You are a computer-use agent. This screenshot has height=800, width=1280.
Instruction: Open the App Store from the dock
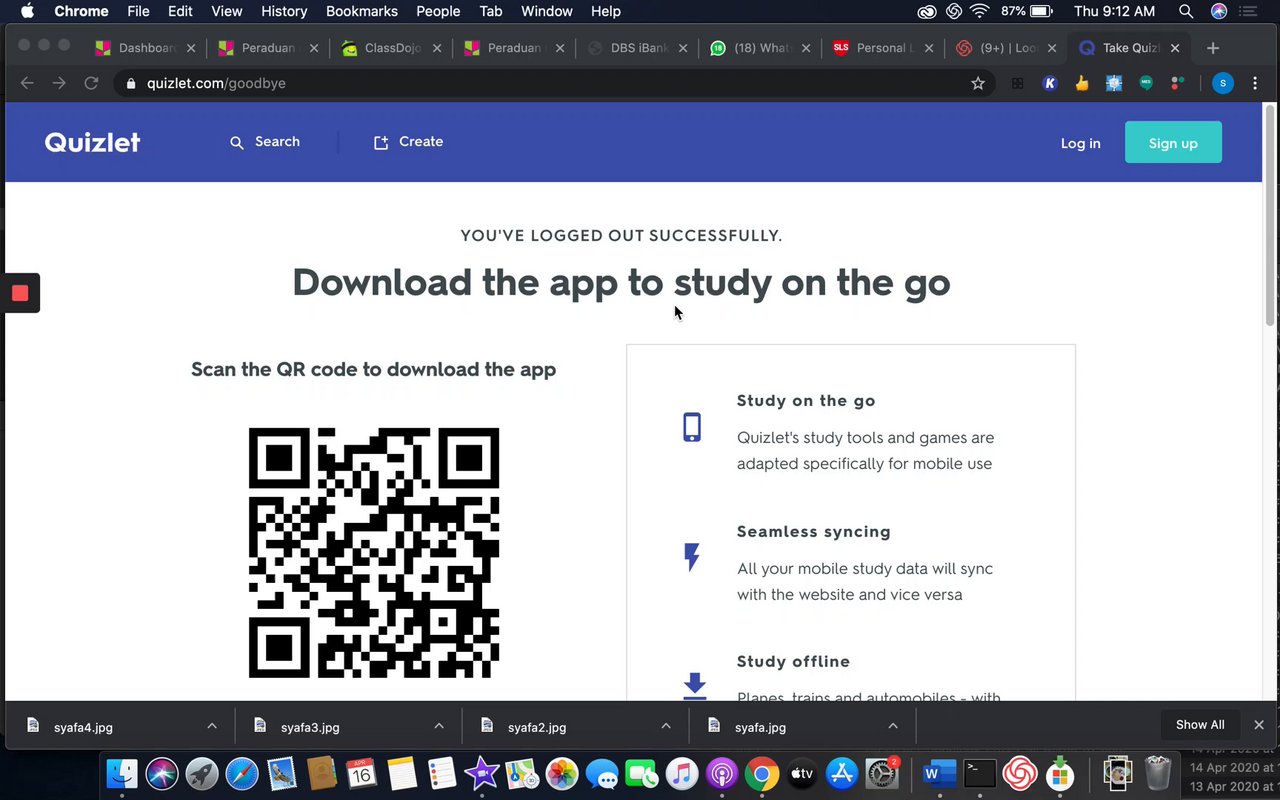(842, 774)
